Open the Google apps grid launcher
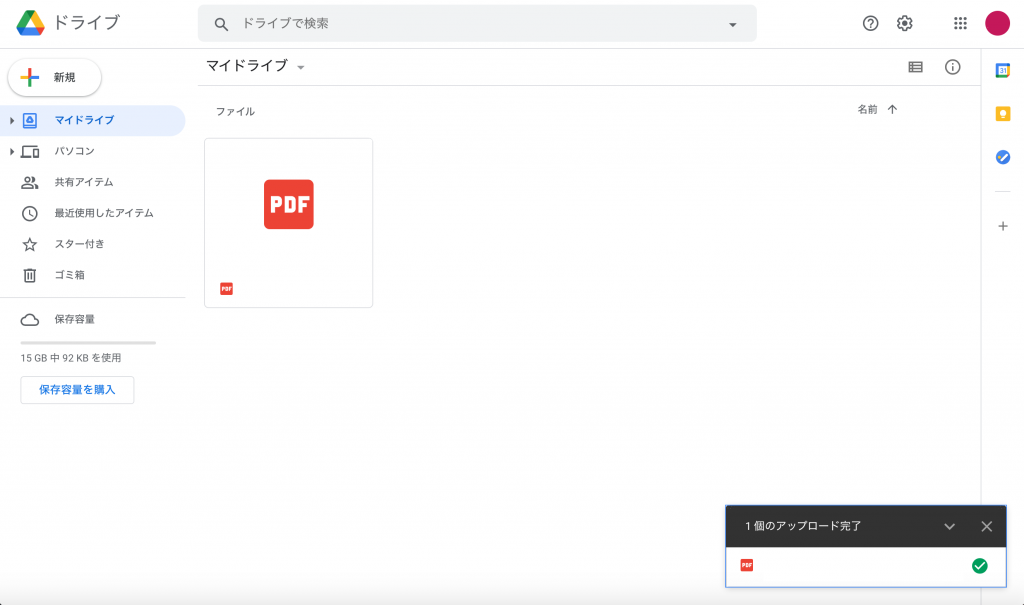 tap(961, 24)
